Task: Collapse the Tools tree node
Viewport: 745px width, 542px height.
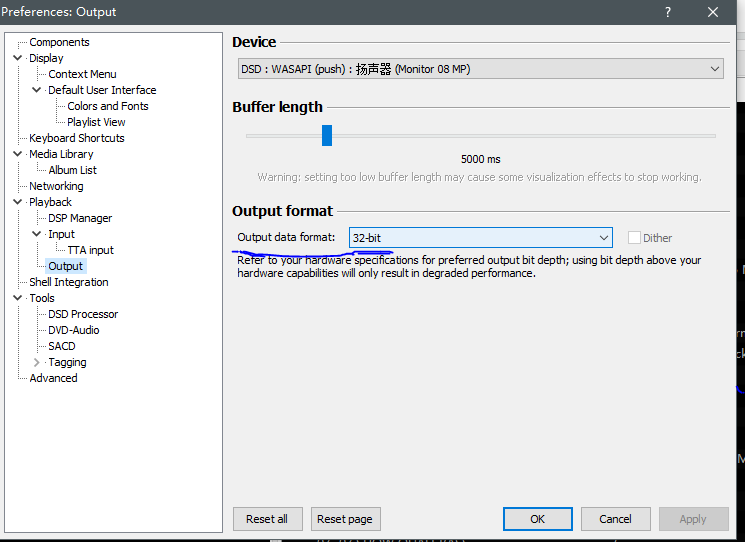Action: (x=18, y=298)
